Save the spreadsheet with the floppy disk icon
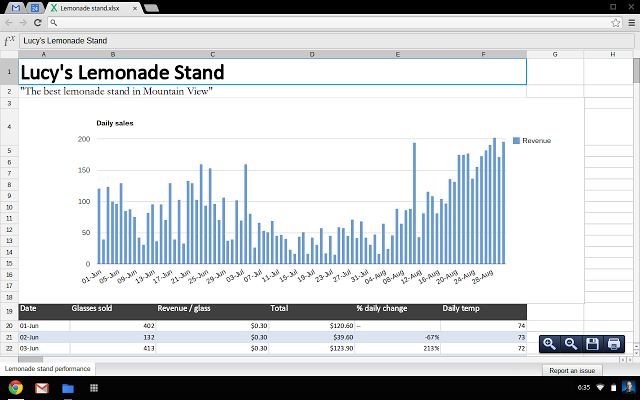Screen dimensions: 640x400 593,344
